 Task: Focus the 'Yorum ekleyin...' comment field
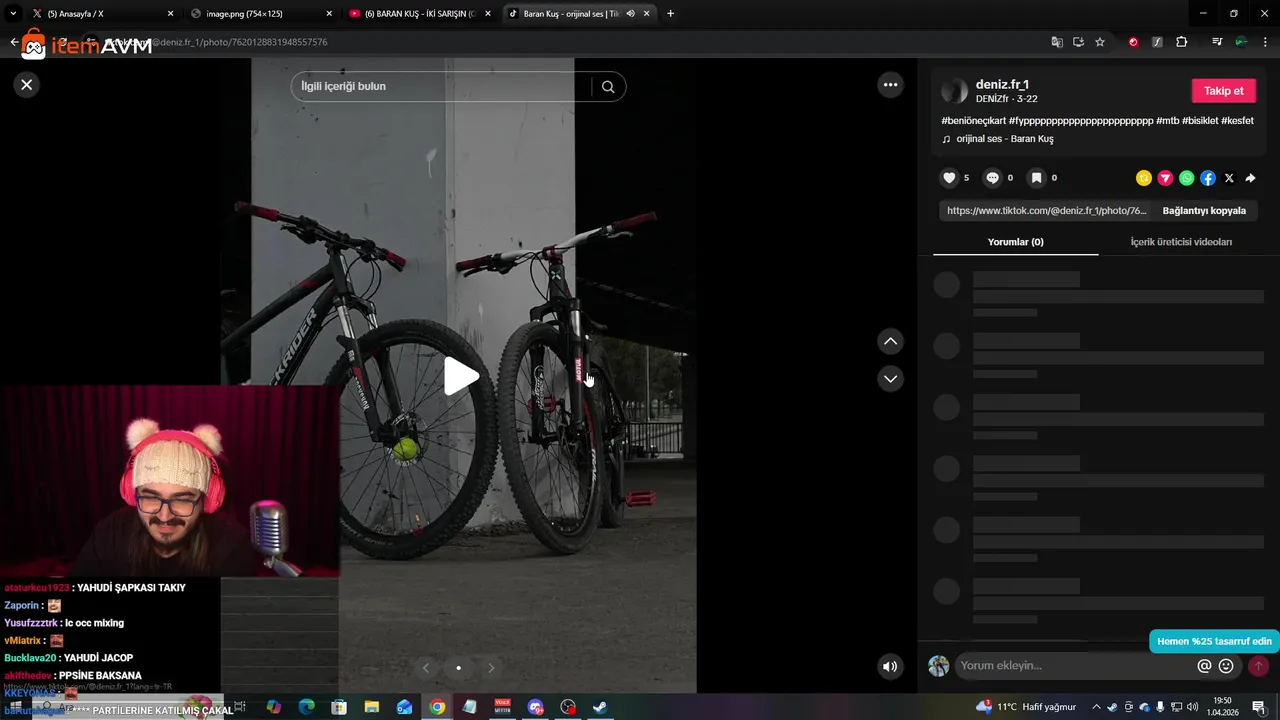tap(1075, 666)
